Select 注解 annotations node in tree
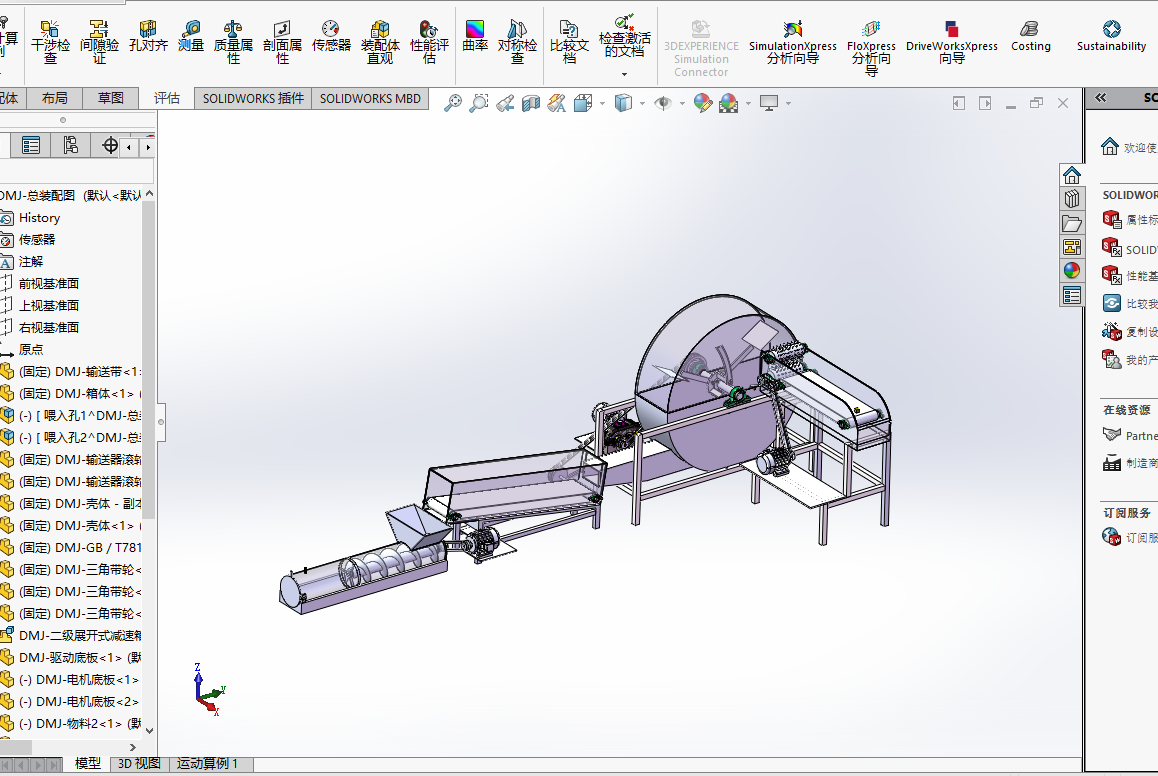This screenshot has width=1158, height=776. coord(30,262)
